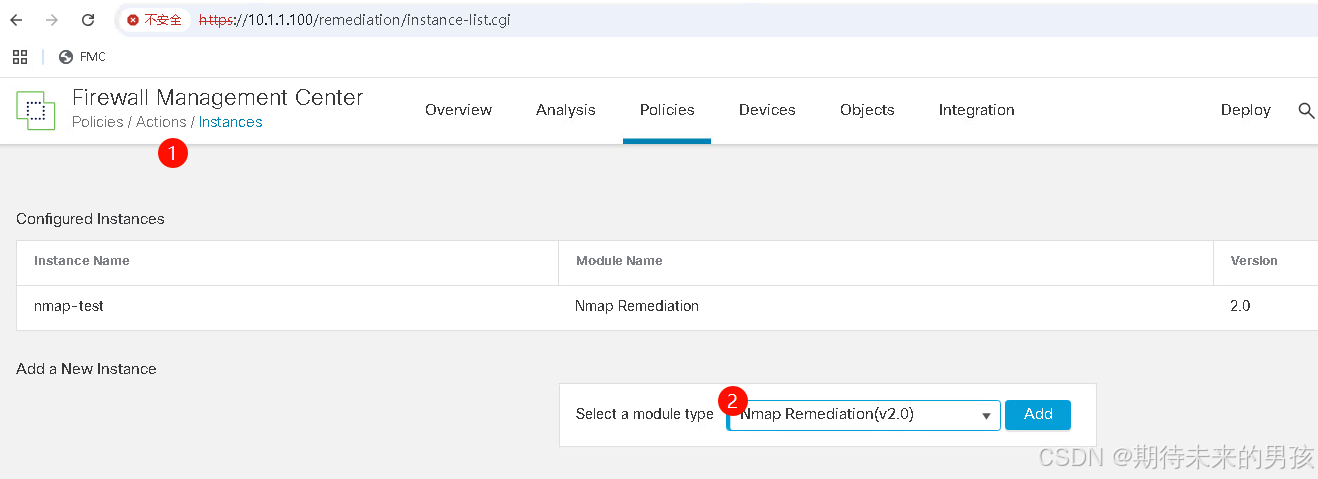Screen dimensions: 1318x479
Task: Click the 2.0 version cell
Action: click(x=1240, y=306)
